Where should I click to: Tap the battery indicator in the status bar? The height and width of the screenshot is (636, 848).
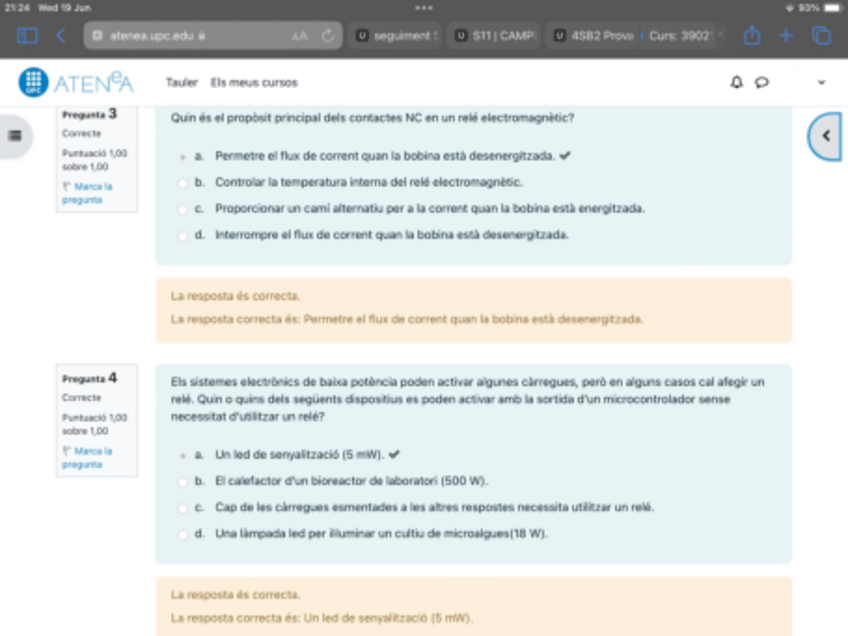832,8
